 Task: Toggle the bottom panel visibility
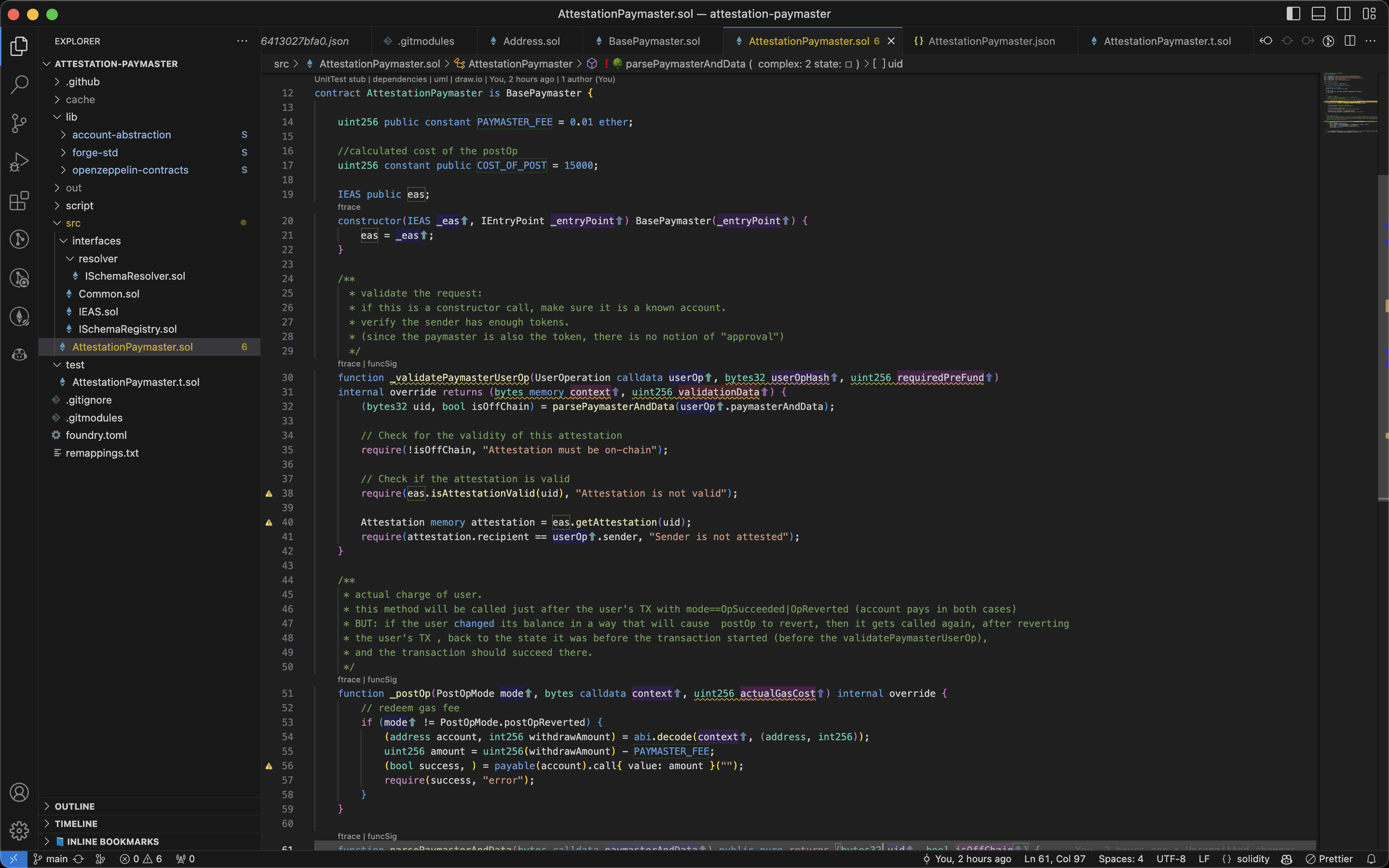1319,14
